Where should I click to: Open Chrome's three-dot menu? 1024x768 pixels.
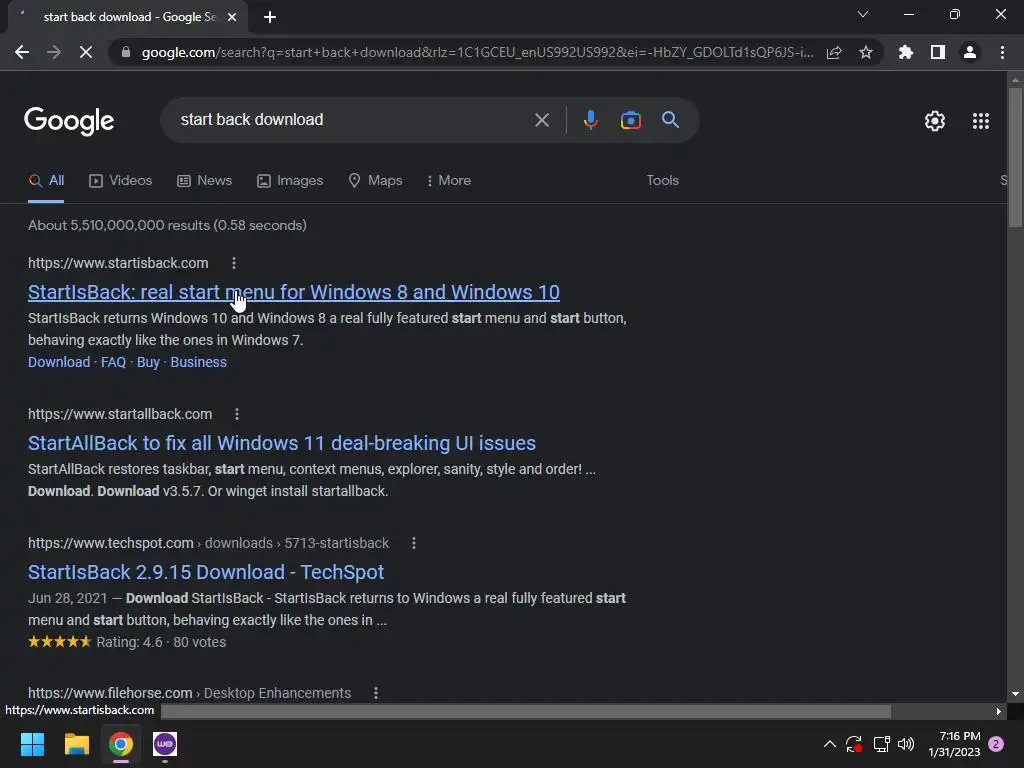(x=1002, y=52)
